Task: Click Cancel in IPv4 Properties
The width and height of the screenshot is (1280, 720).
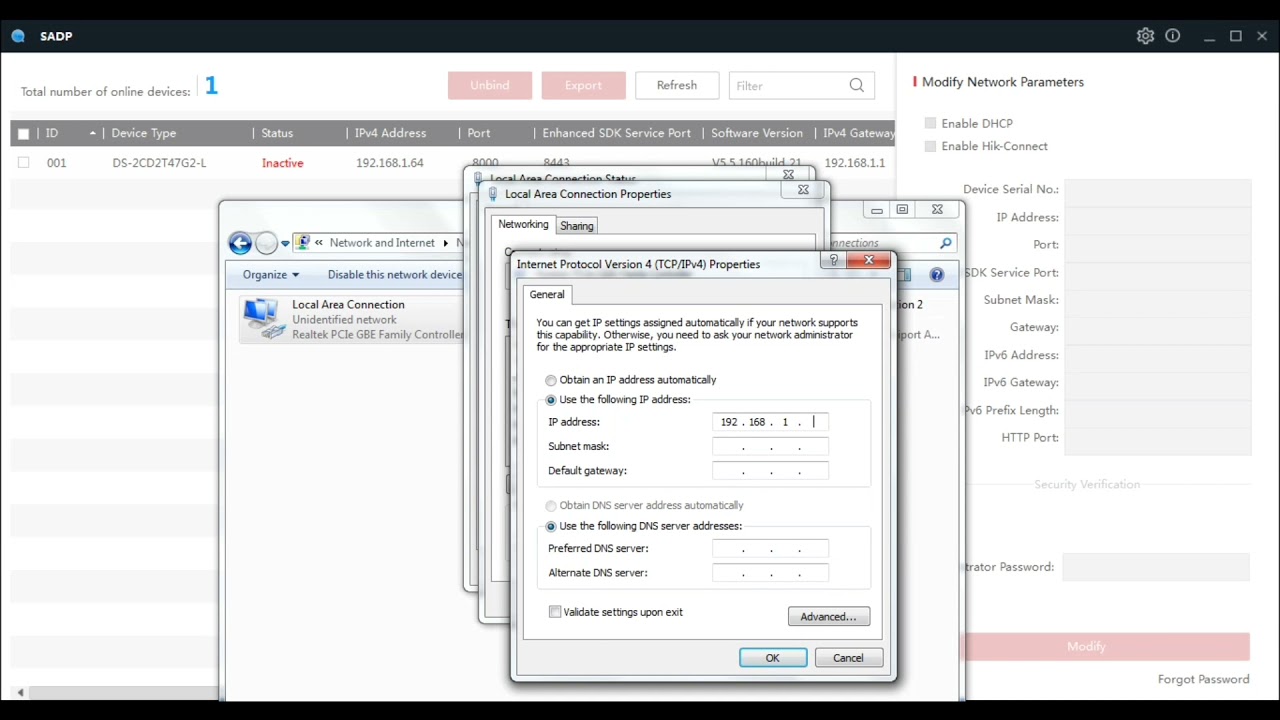Action: [848, 658]
